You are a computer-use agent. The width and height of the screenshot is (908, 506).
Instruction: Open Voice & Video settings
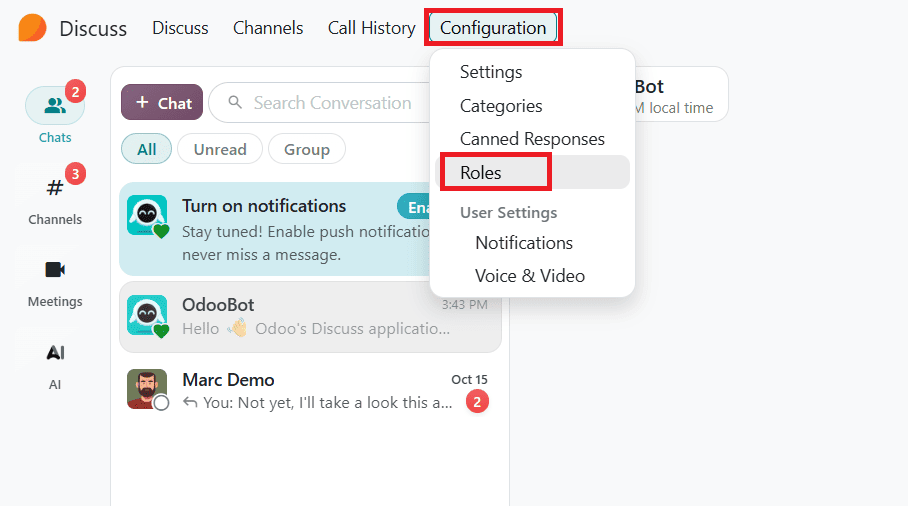pyautogui.click(x=530, y=276)
